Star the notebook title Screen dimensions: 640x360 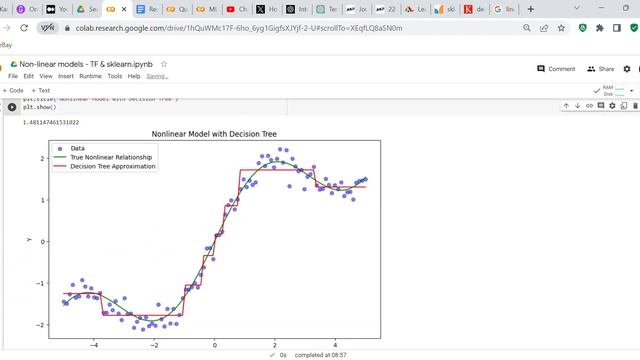[164, 64]
